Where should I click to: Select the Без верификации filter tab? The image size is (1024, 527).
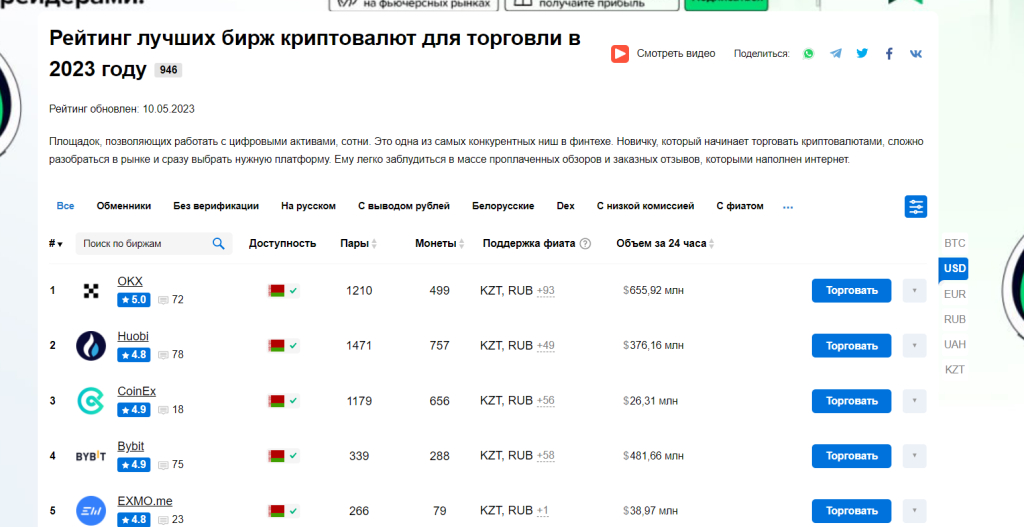pyautogui.click(x=216, y=206)
